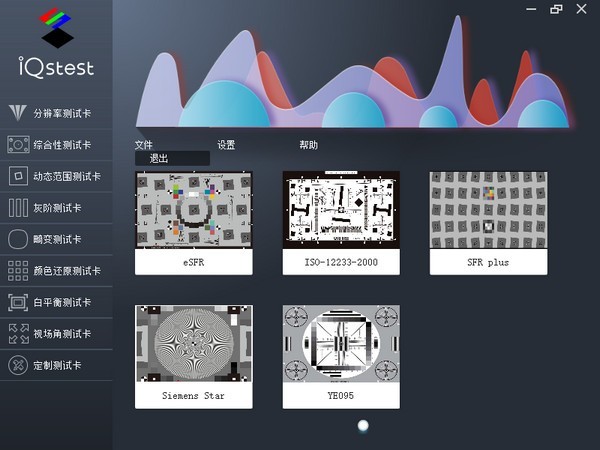The width and height of the screenshot is (600, 450).
Task: Click the 灰阶测试卡 three-bars icon
Action: 18,208
